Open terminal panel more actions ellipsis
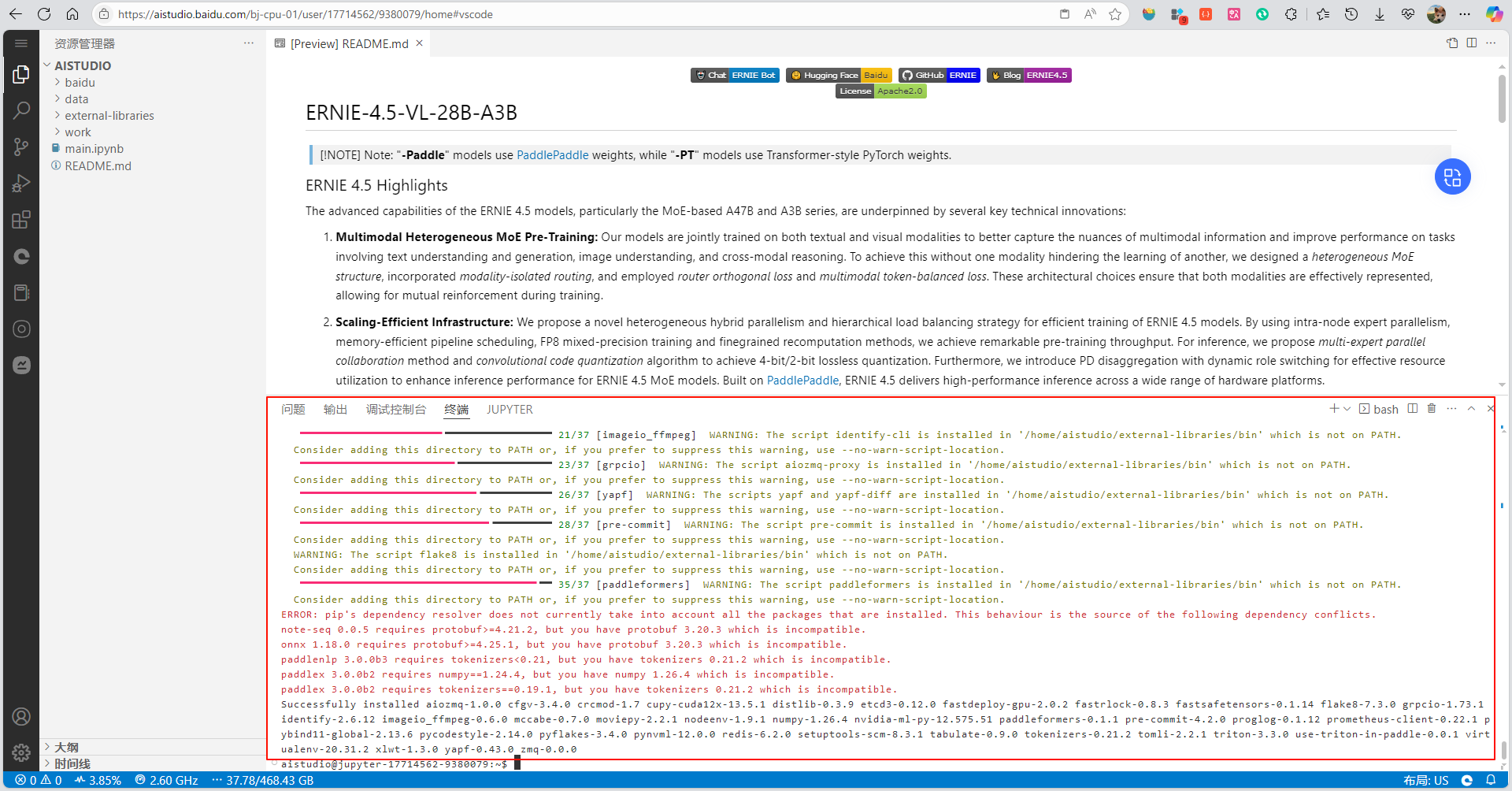The width and height of the screenshot is (1512, 791). [1451, 409]
